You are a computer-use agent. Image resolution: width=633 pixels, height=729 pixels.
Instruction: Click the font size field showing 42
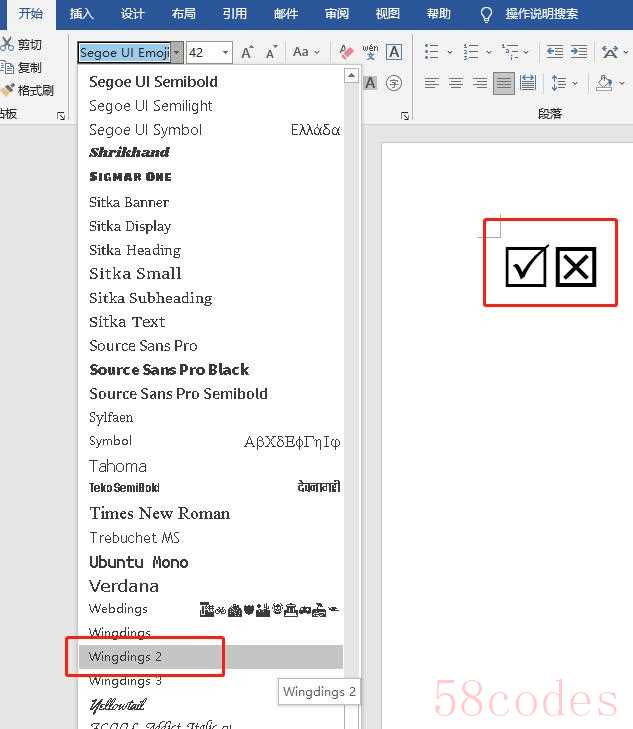[203, 53]
